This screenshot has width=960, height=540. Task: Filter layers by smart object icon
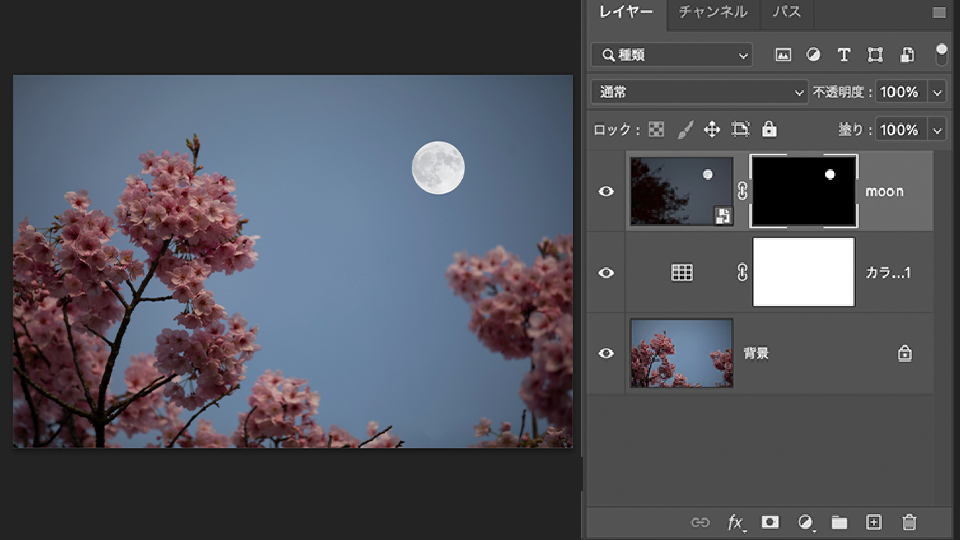click(907, 55)
